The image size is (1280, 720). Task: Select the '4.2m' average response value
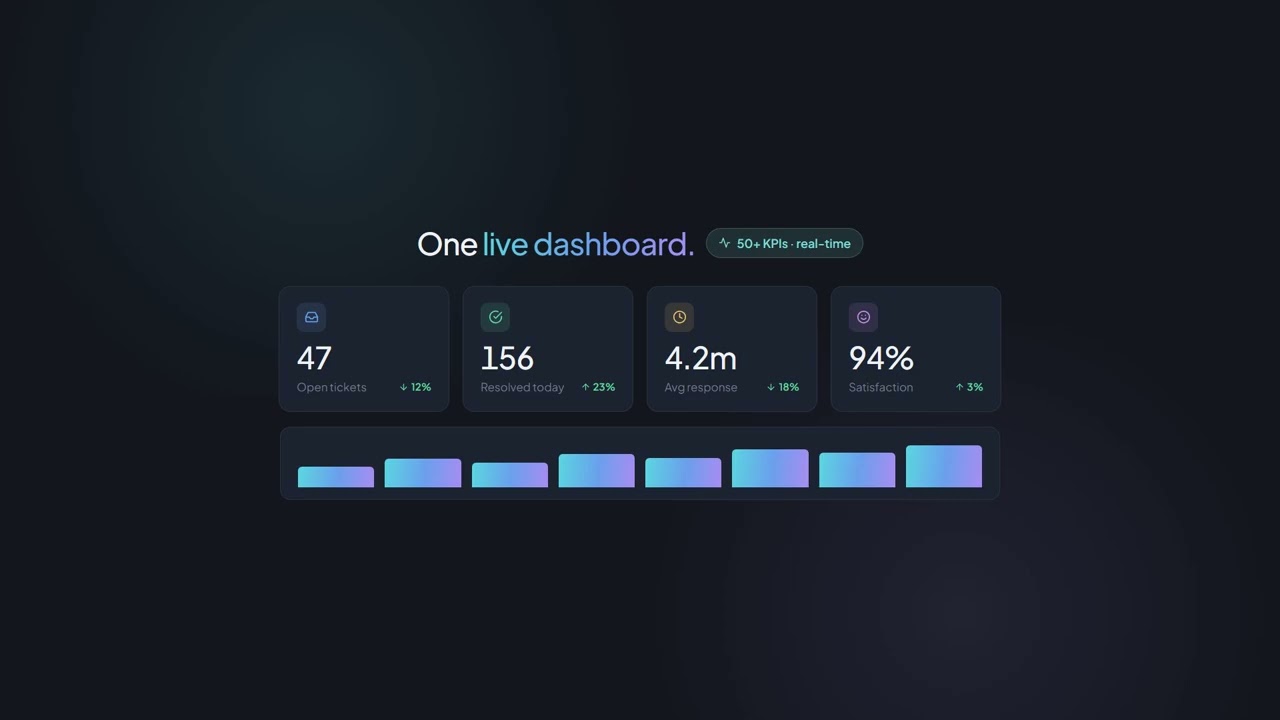point(700,358)
